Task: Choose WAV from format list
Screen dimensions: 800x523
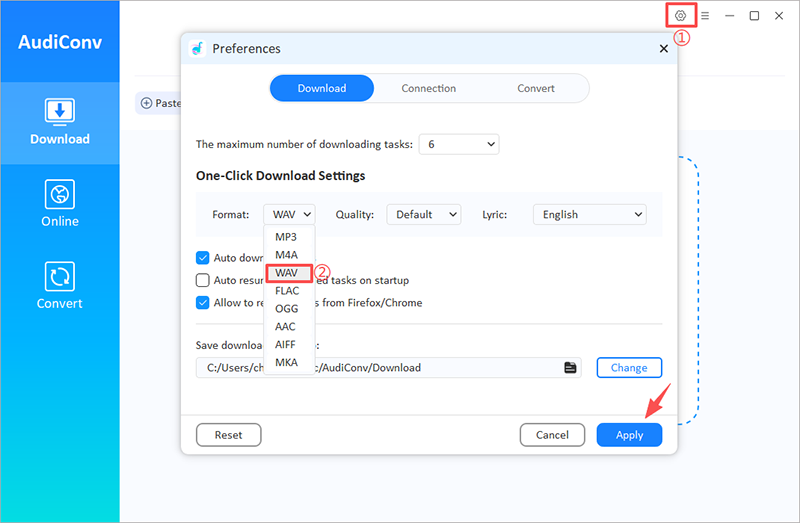Action: click(289, 273)
